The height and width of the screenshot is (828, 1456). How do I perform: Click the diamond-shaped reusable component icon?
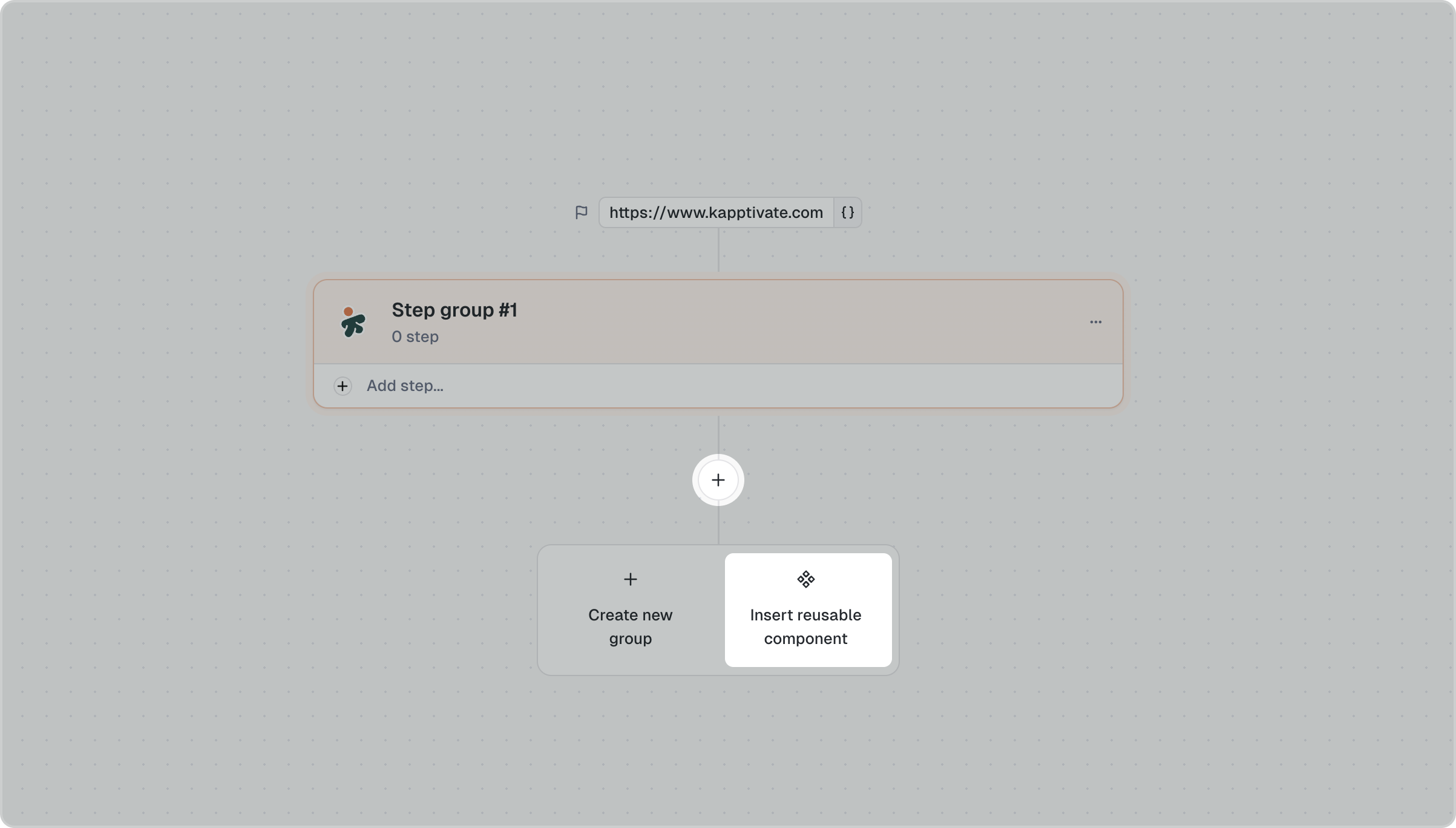coord(805,579)
